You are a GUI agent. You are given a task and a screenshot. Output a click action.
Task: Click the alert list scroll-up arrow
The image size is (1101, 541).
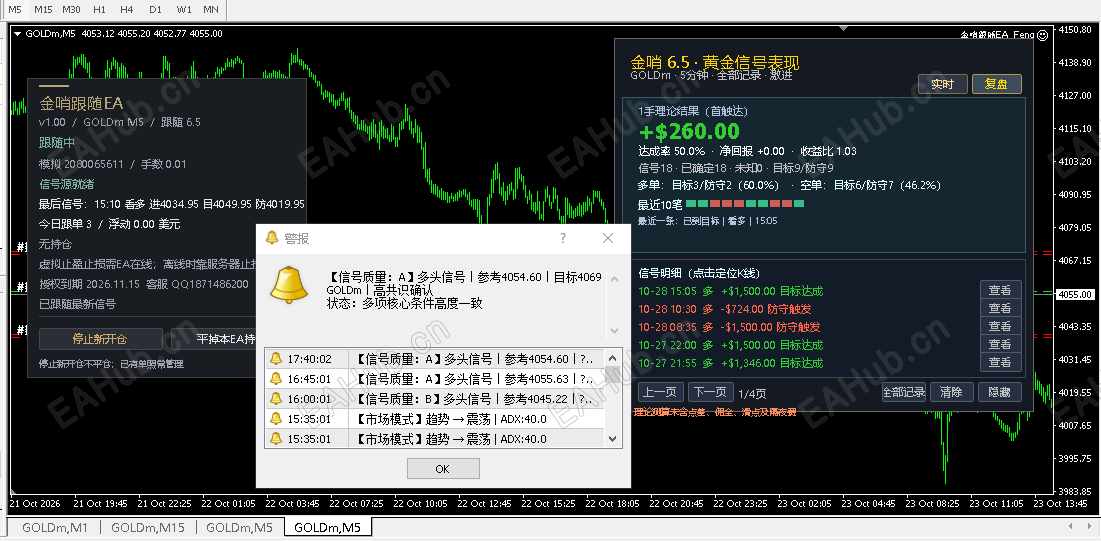612,357
